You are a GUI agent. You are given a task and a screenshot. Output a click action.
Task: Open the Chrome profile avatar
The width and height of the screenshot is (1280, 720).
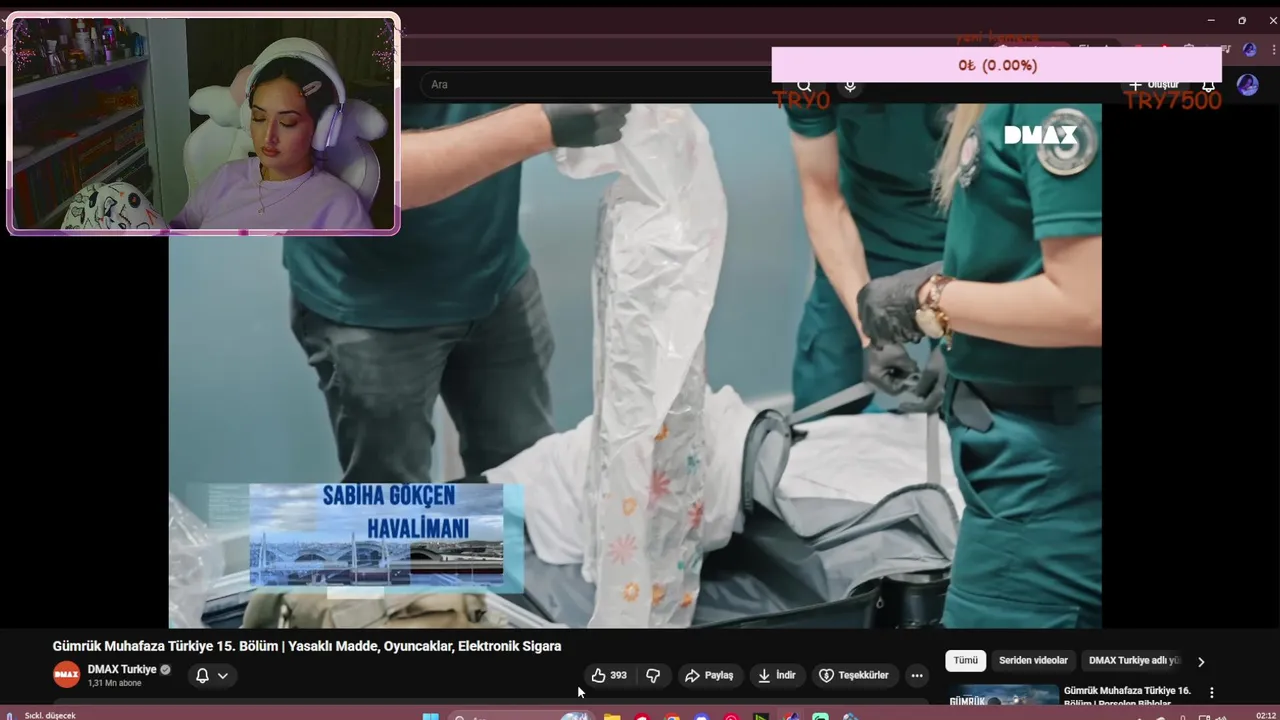(x=1249, y=49)
